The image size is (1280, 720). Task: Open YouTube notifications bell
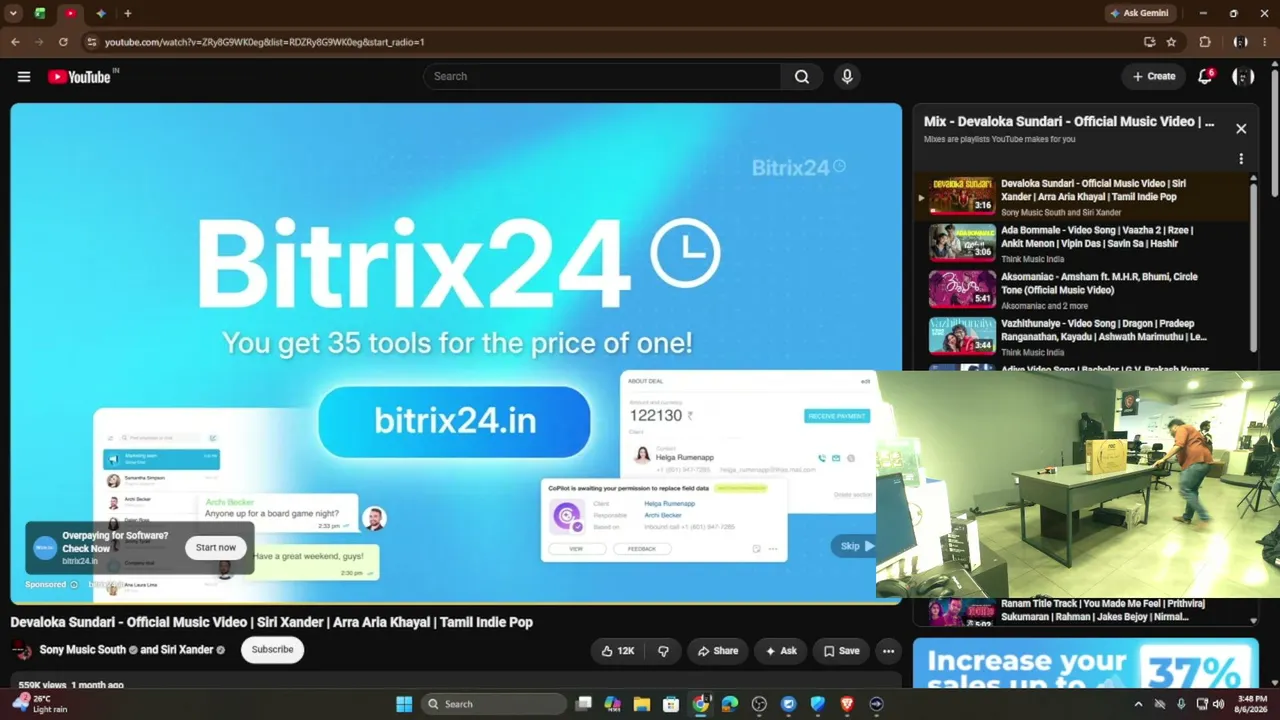(1205, 77)
